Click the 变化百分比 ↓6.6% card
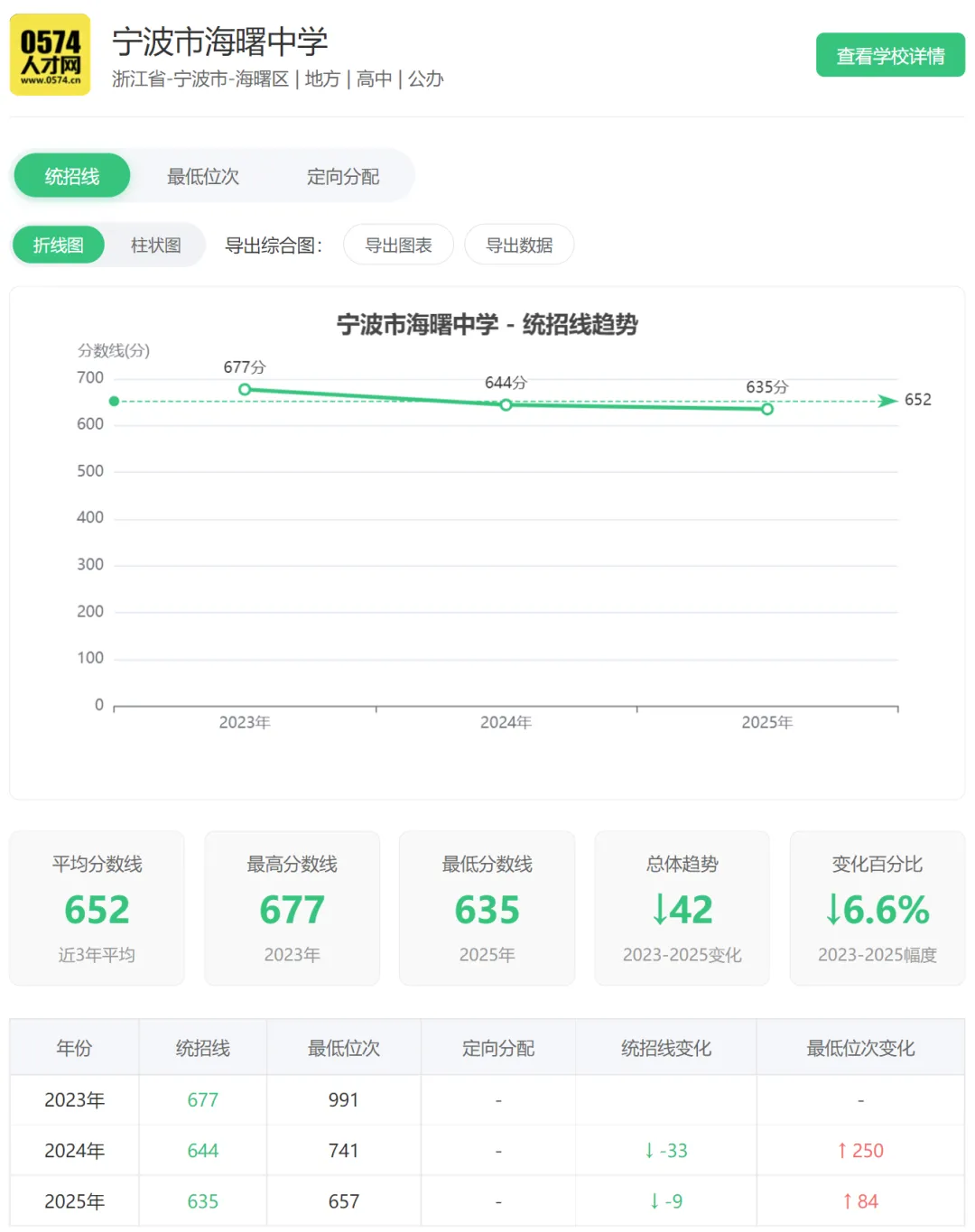The height and width of the screenshot is (1232, 975). [877, 908]
